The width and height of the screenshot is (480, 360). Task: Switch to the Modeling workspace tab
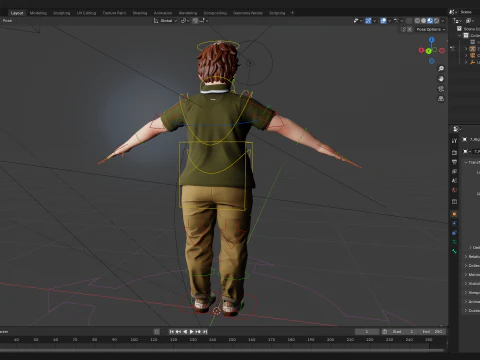[38, 13]
